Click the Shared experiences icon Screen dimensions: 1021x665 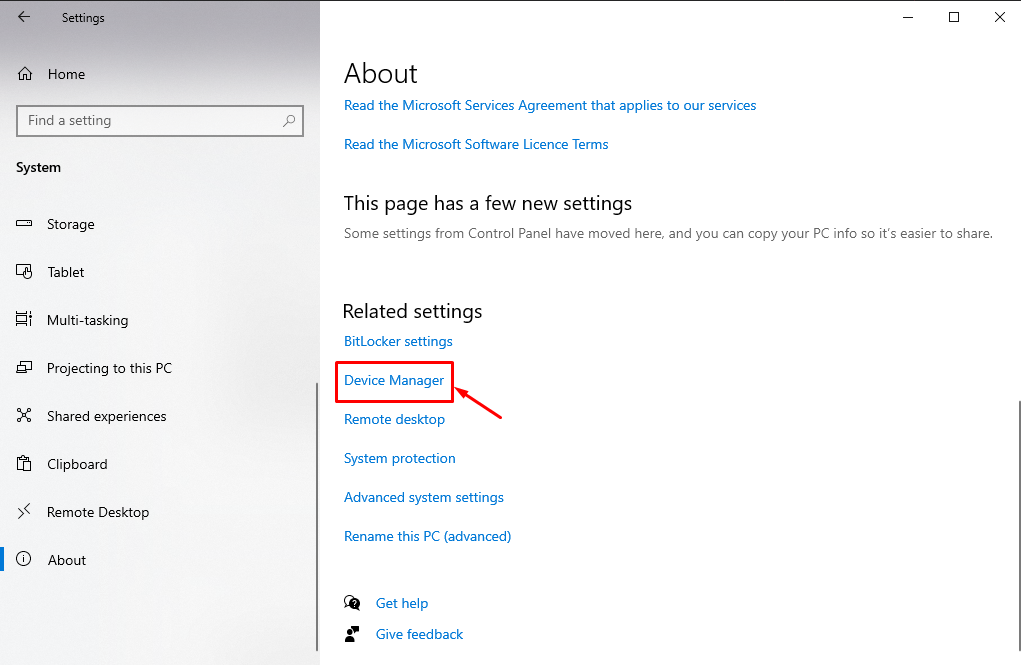[x=24, y=415]
